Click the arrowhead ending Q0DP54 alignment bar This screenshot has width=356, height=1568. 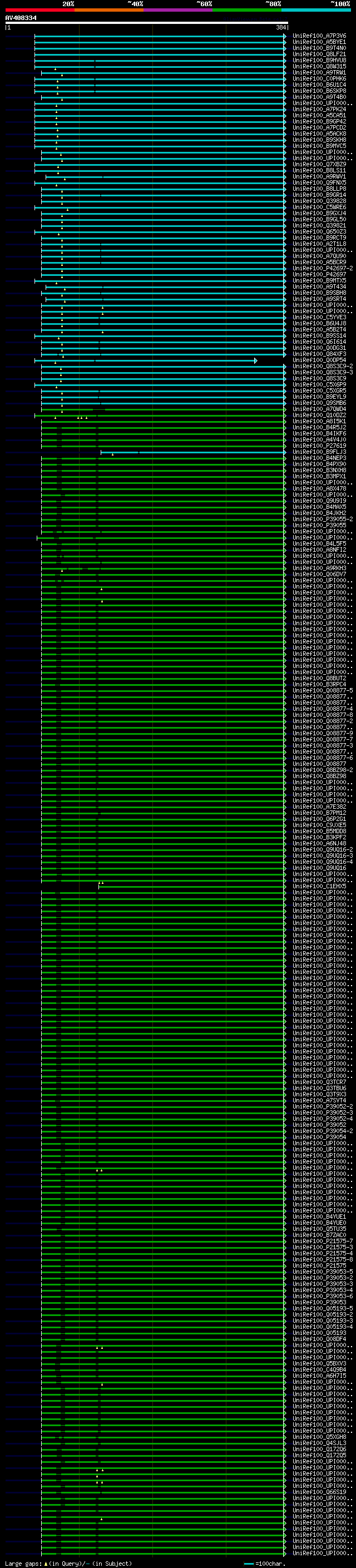click(255, 360)
